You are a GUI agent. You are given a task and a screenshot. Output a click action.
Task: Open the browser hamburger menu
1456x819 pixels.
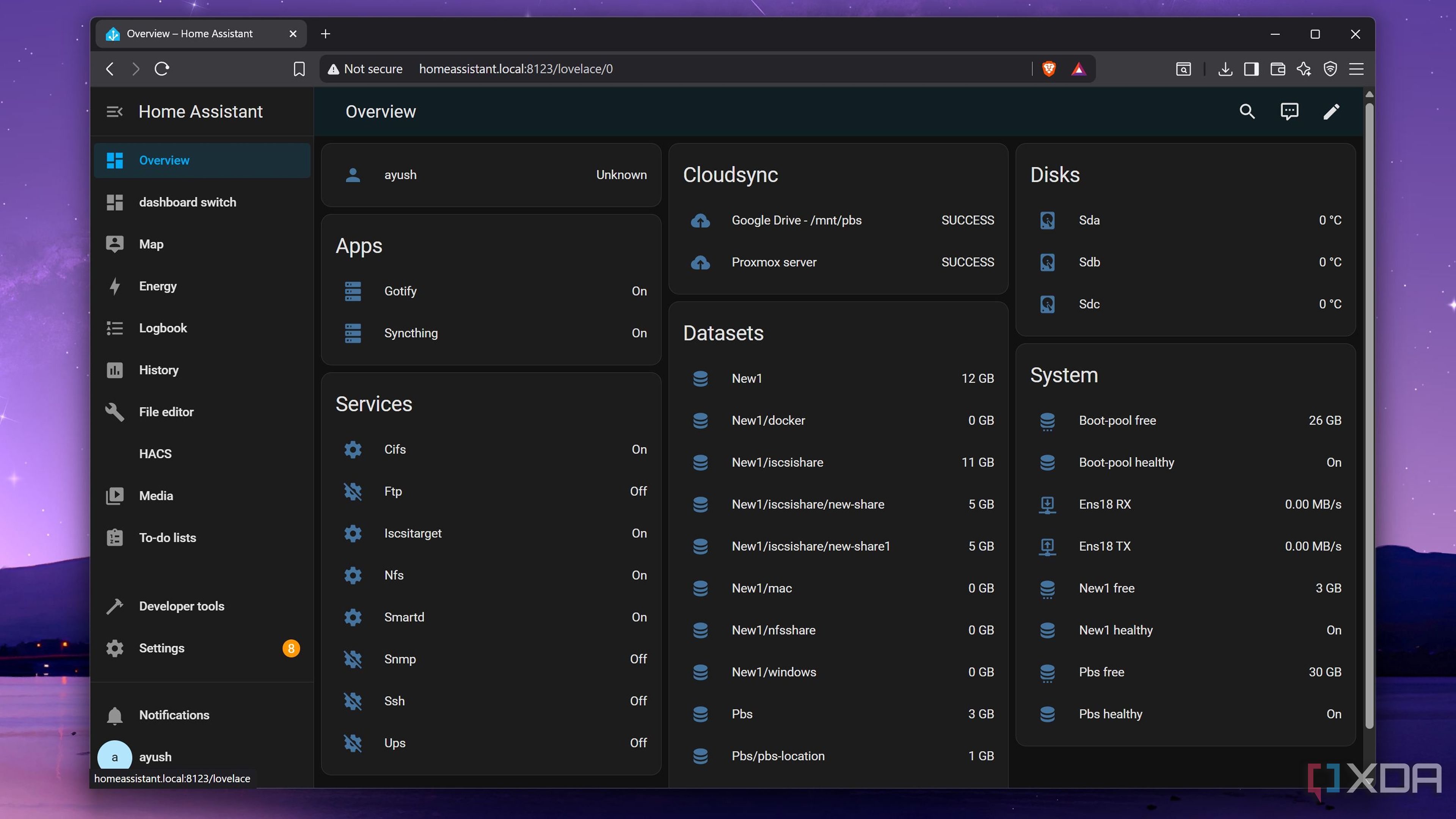[x=1357, y=69]
